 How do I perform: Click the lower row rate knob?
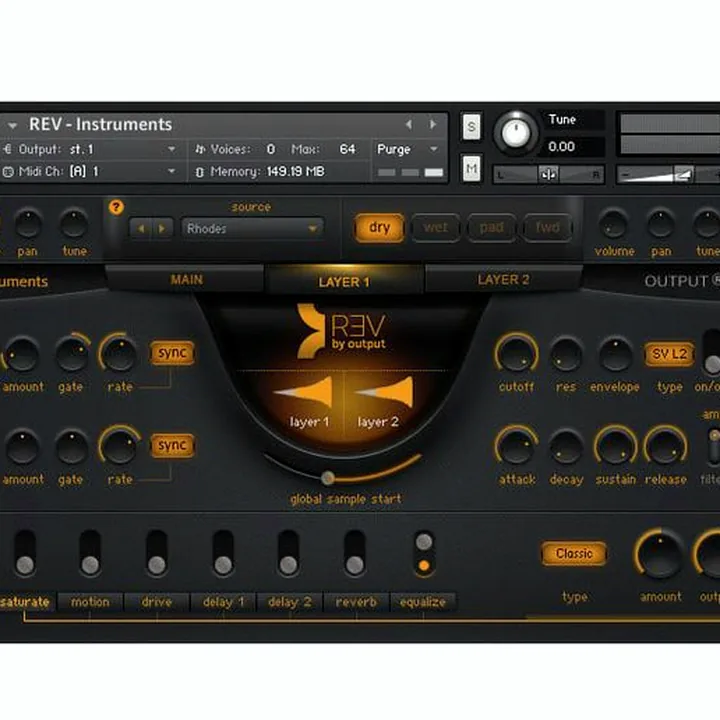click(118, 446)
